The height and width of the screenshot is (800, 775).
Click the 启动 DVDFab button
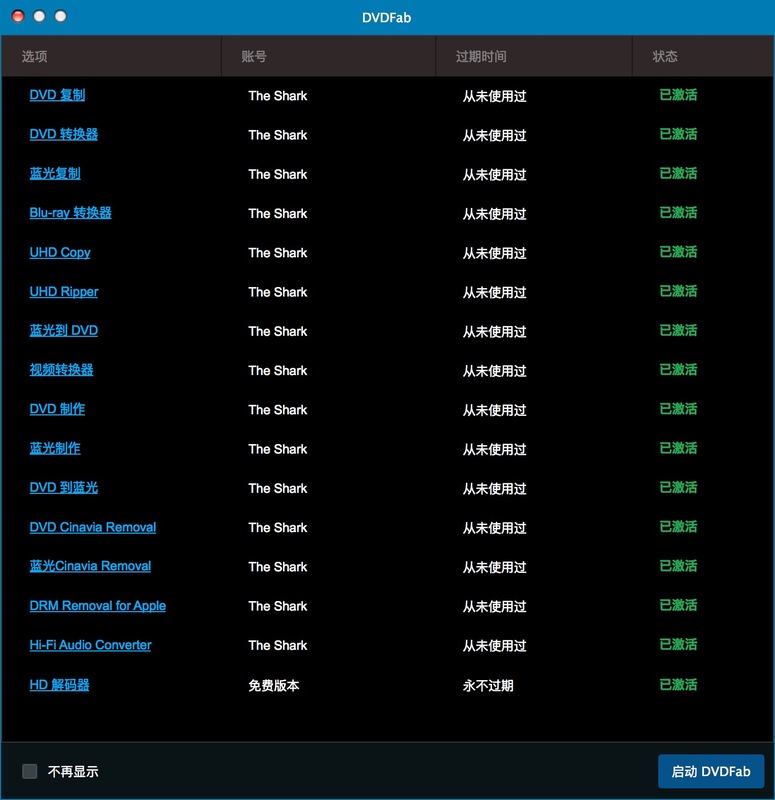[x=711, y=771]
